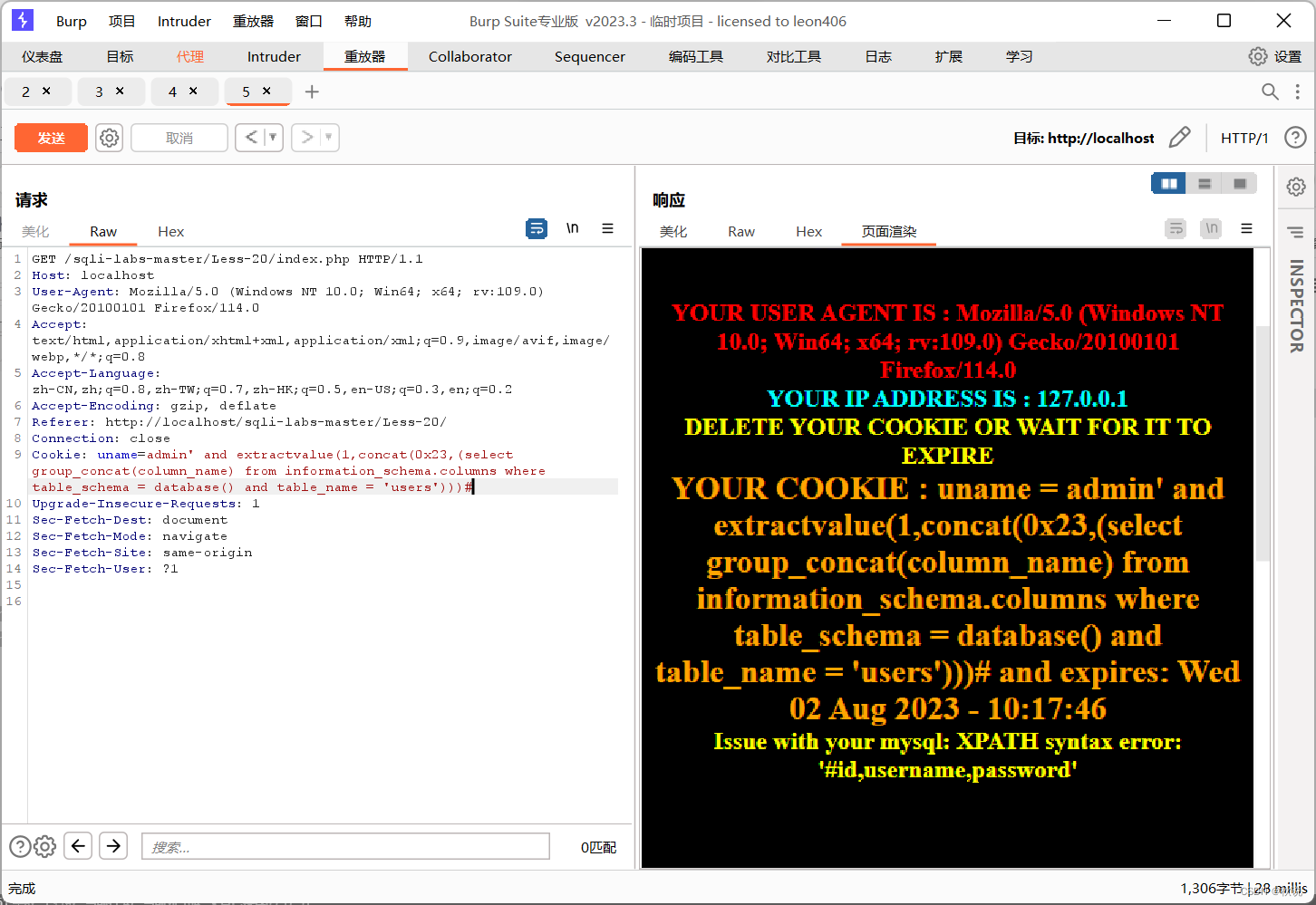This screenshot has height=905, width=1316.
Task: Switch to 代理 tab
Action: [x=190, y=56]
